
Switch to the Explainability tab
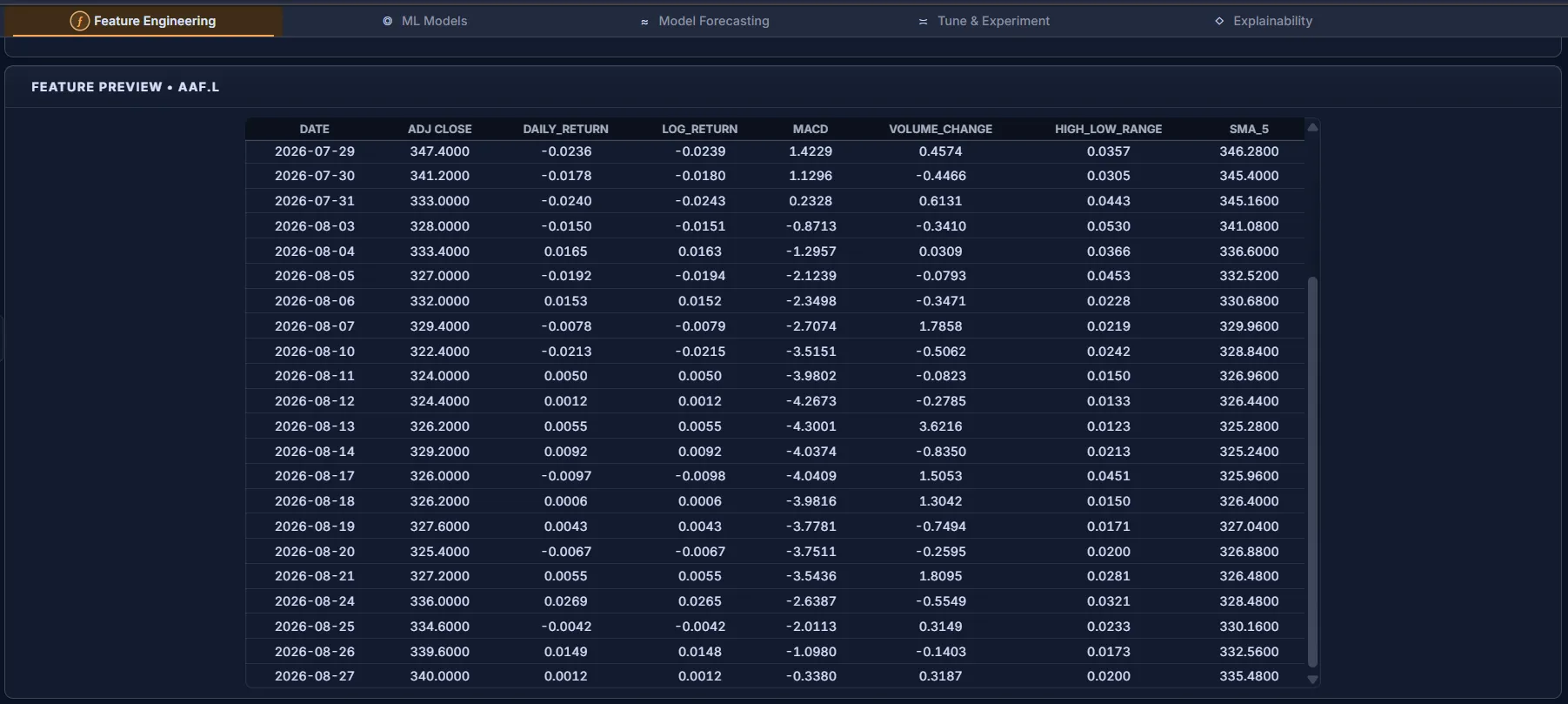click(x=1264, y=21)
